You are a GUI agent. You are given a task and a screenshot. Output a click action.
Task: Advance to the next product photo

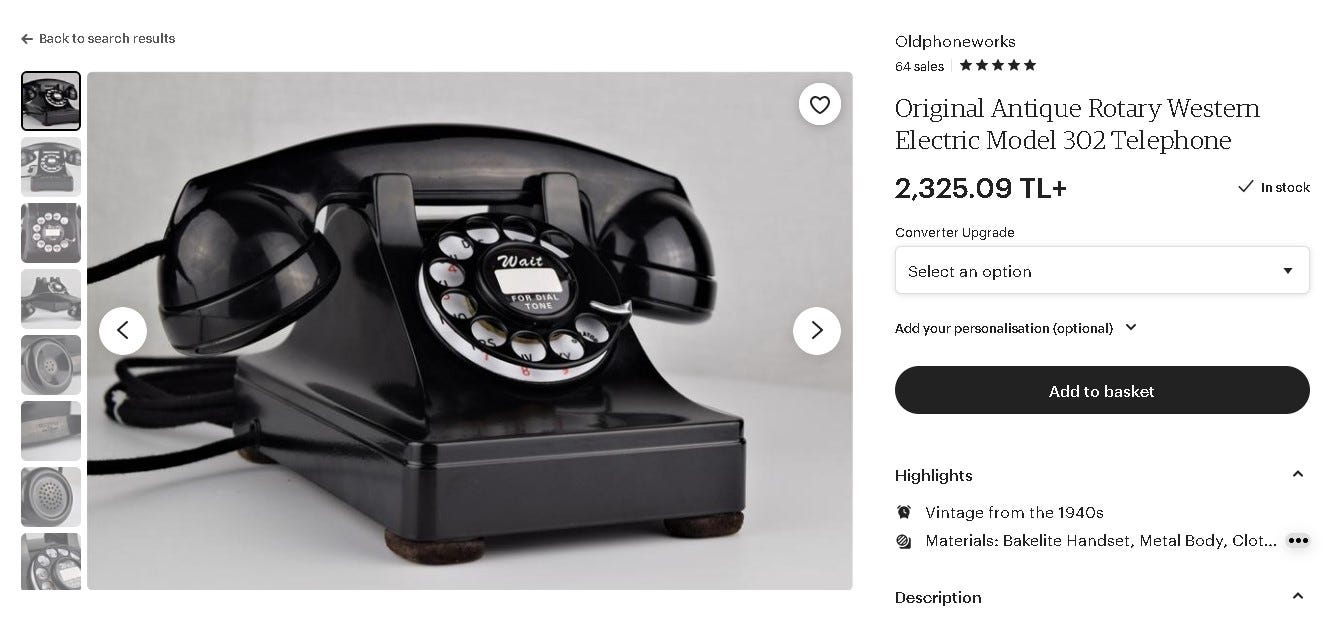point(817,330)
